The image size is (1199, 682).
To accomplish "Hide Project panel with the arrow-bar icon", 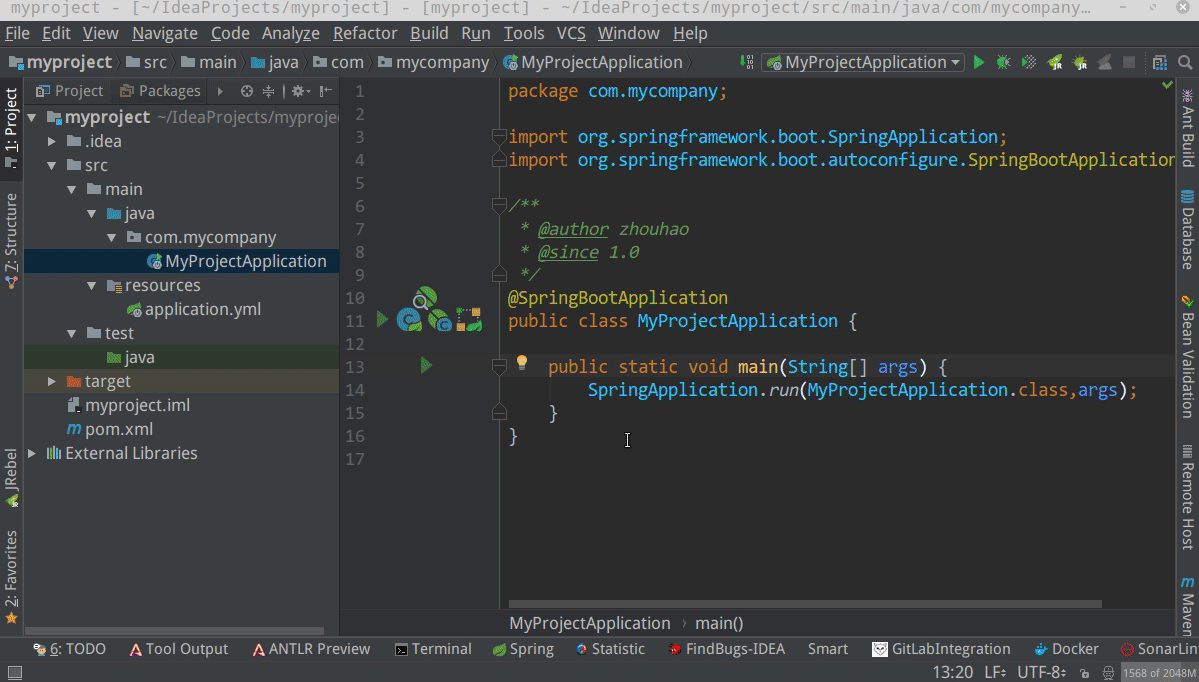I will [x=326, y=91].
